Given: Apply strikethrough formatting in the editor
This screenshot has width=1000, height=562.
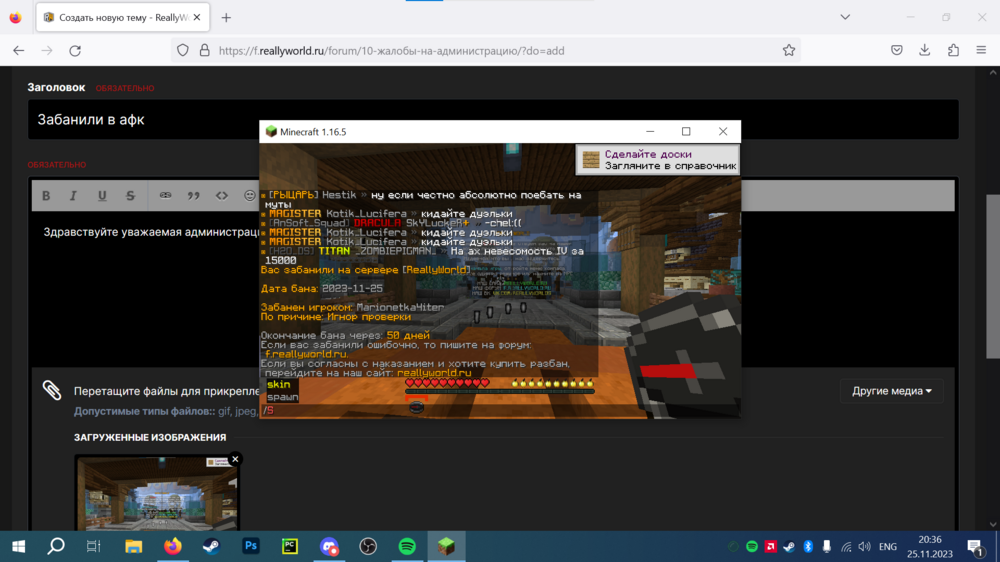Looking at the screenshot, I should 130,196.
